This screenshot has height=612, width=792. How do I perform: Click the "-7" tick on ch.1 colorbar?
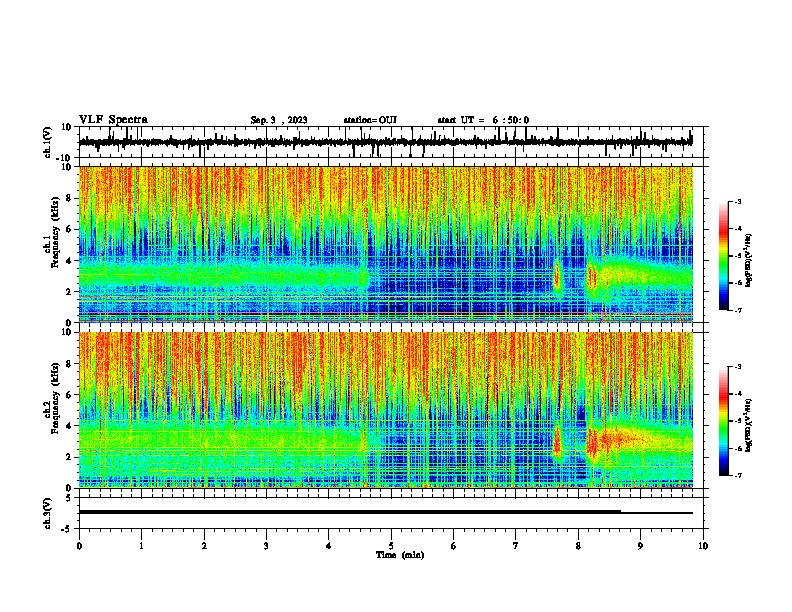737,310
